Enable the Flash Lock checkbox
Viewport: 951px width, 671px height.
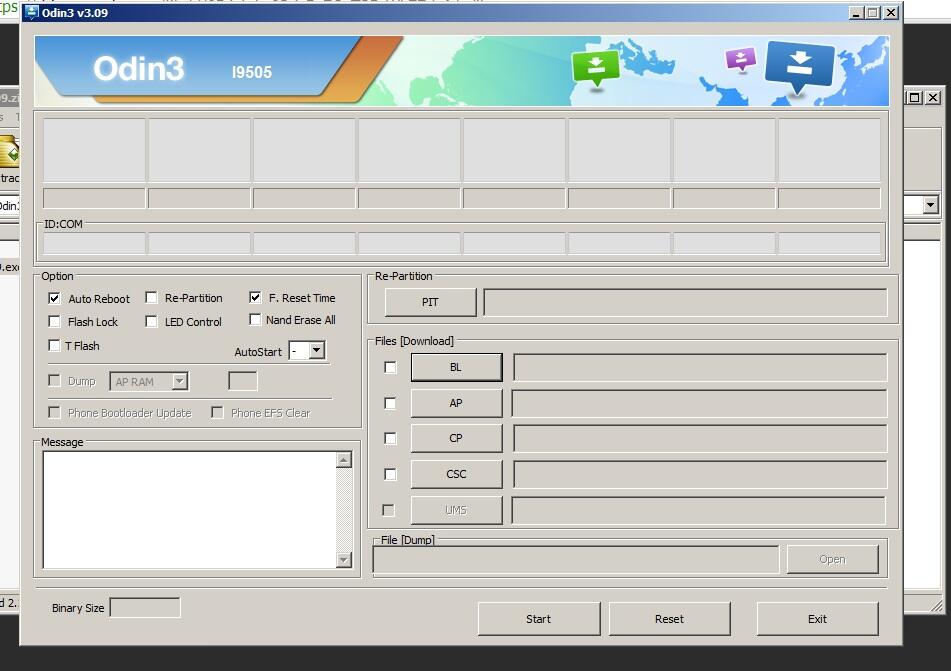pos(55,322)
